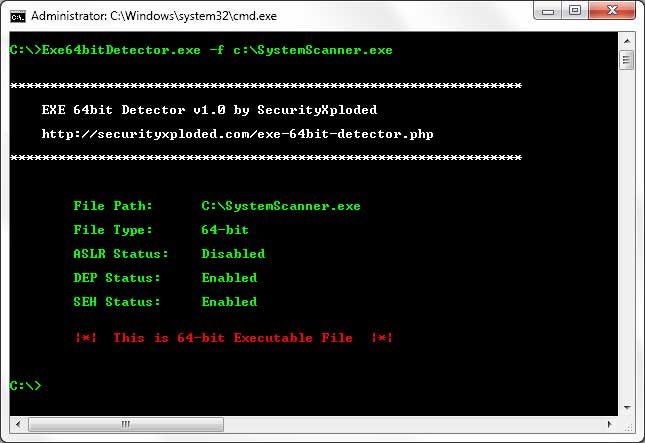This screenshot has width=645, height=443.
Task: Click the vertical scrollbar thumb
Action: [x=627, y=60]
